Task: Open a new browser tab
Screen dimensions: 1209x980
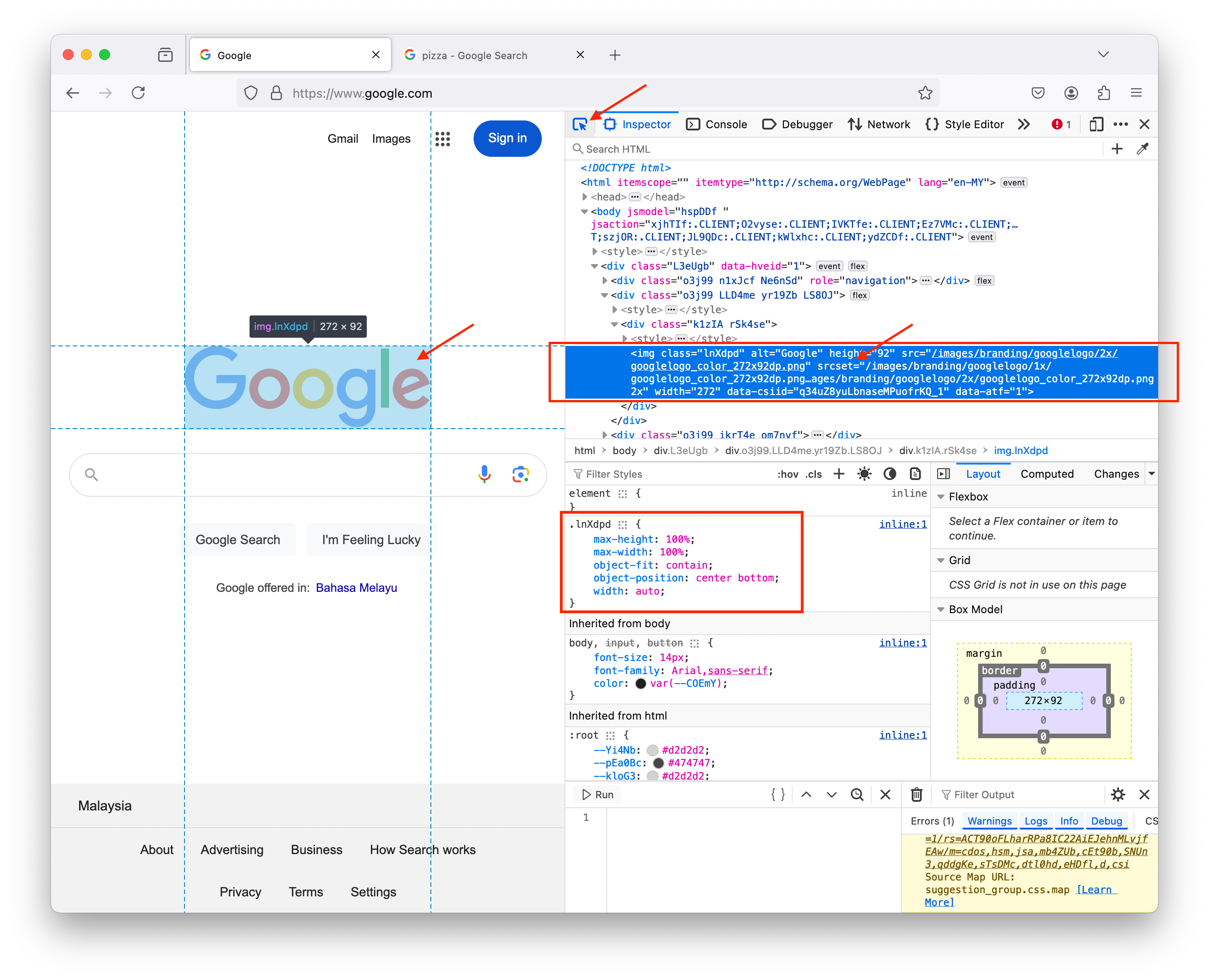Action: 614,55
